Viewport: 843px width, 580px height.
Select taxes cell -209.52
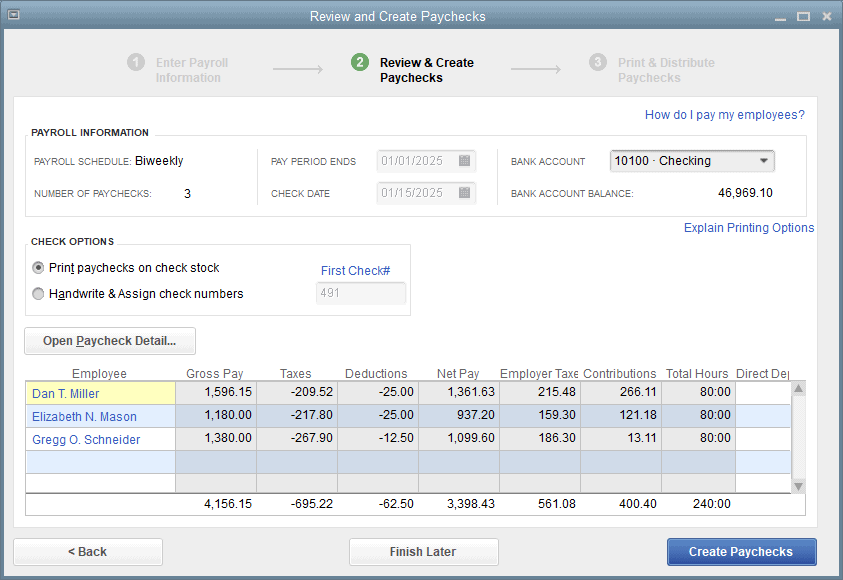297,392
